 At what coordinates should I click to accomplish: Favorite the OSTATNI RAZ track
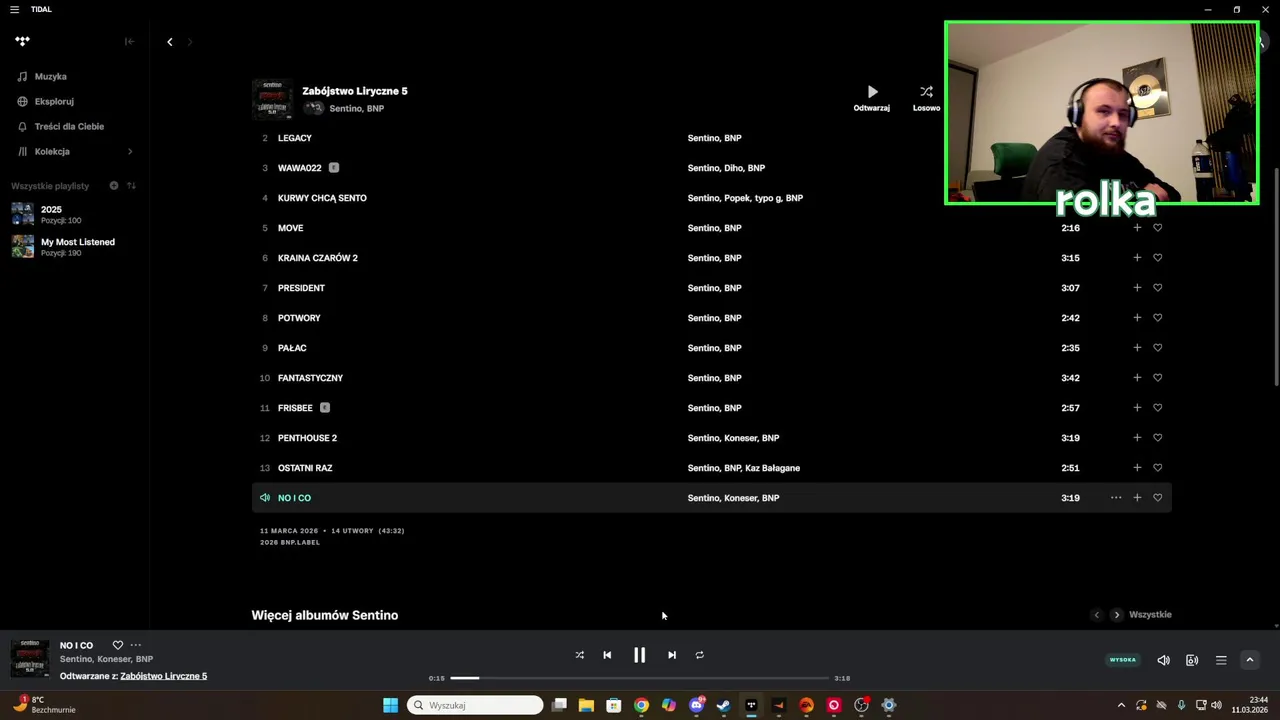pos(1158,468)
